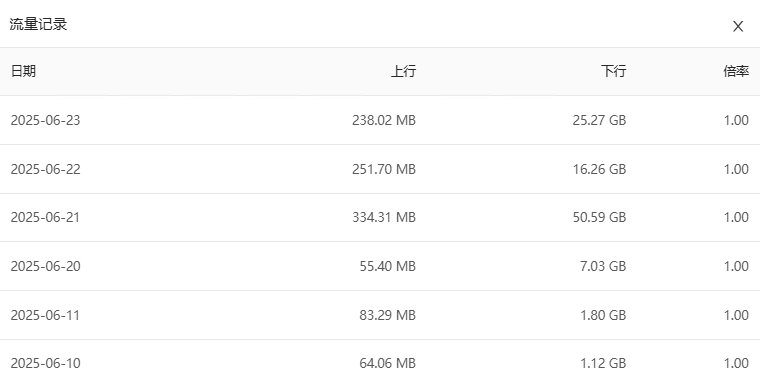Click the 流量记录 dialog title
This screenshot has width=760, height=379.
coord(38,24)
